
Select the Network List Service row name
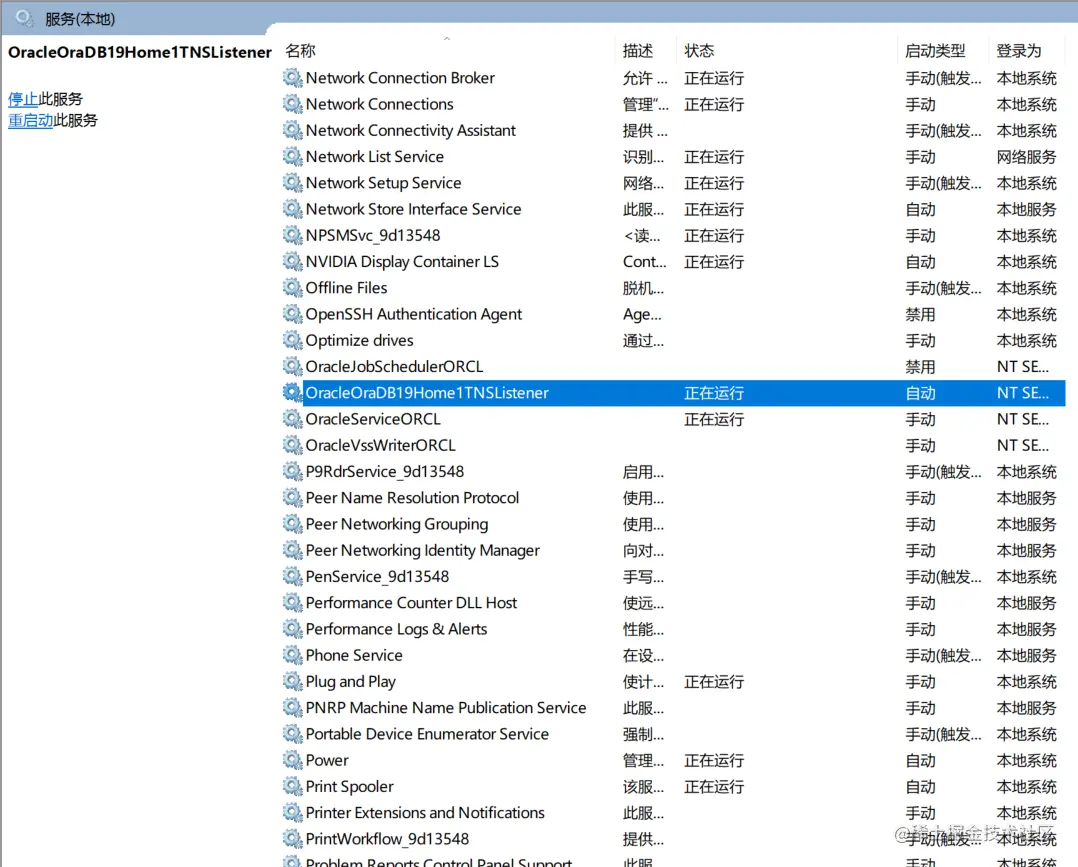pyautogui.click(x=375, y=156)
